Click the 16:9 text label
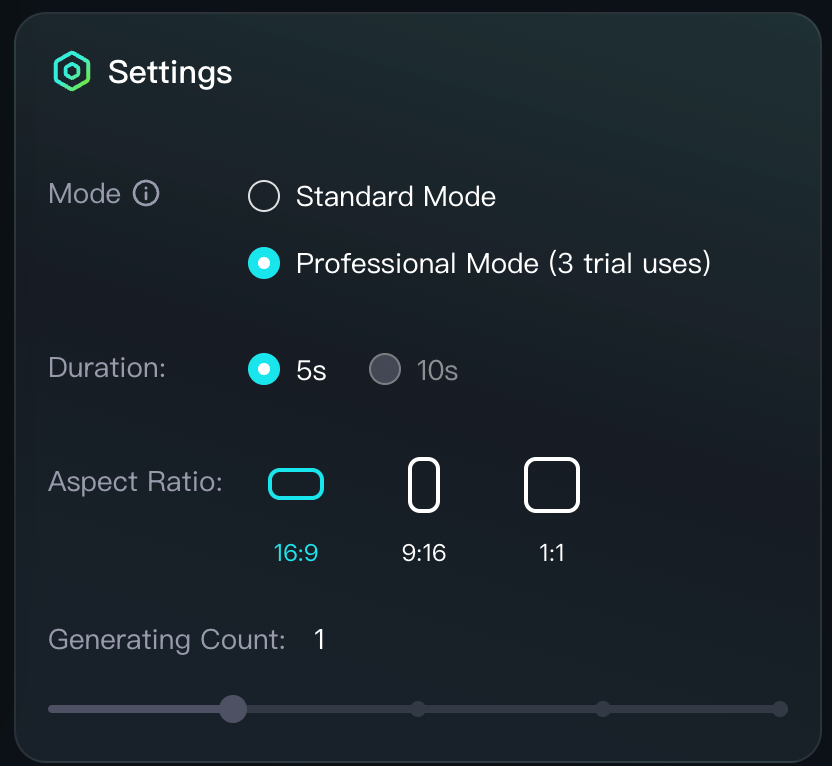 (x=296, y=553)
